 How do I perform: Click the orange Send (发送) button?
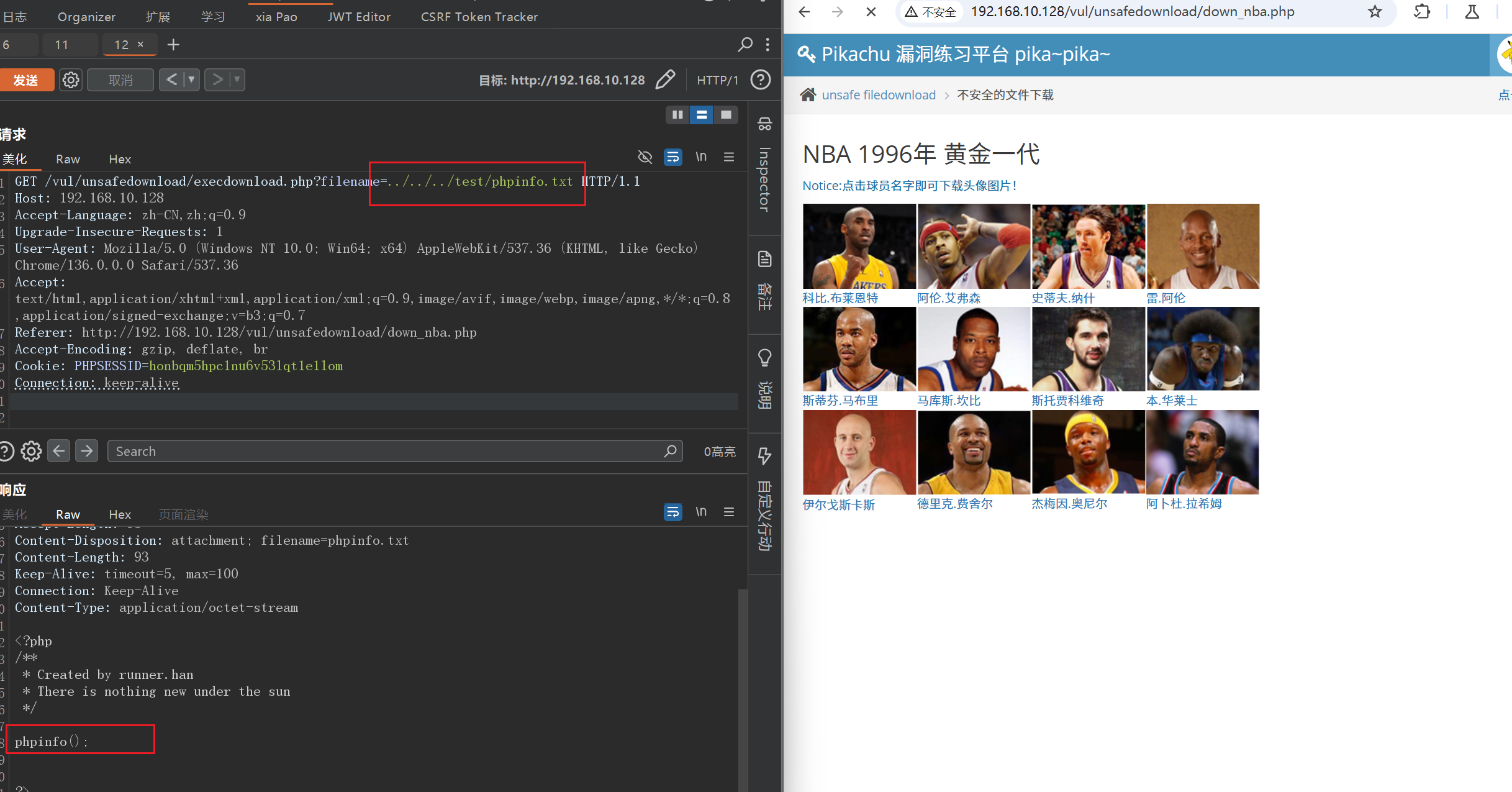(25, 80)
